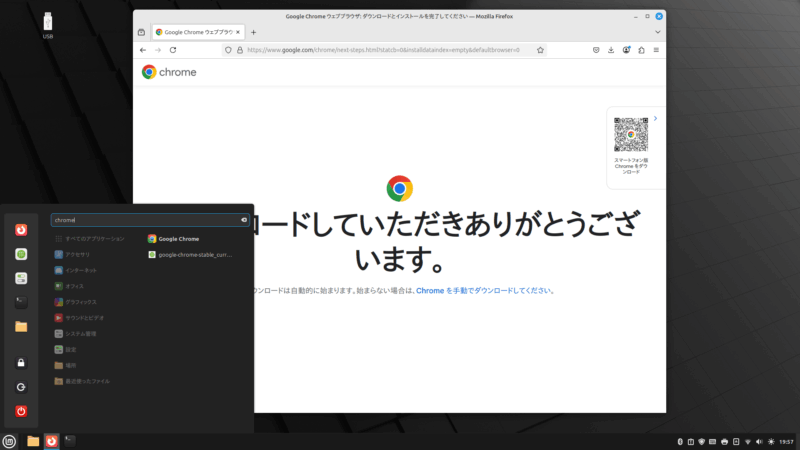The image size is (800, 450).
Task: Click the Firefox window button on the taskbar
Action: click(52, 441)
